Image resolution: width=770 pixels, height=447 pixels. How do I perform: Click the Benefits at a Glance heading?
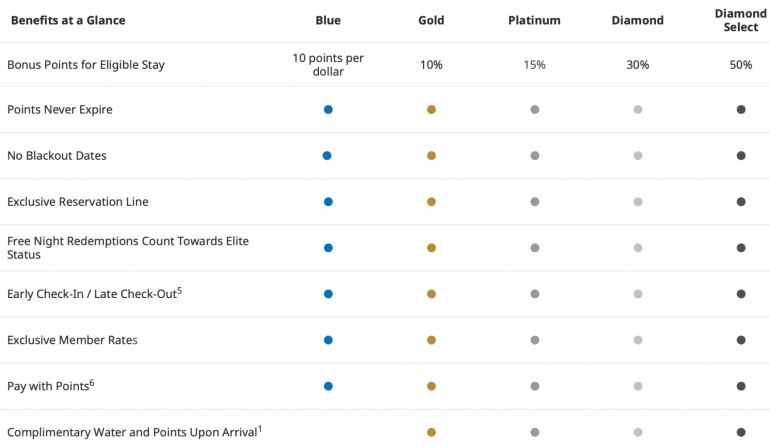pyautogui.click(x=68, y=21)
